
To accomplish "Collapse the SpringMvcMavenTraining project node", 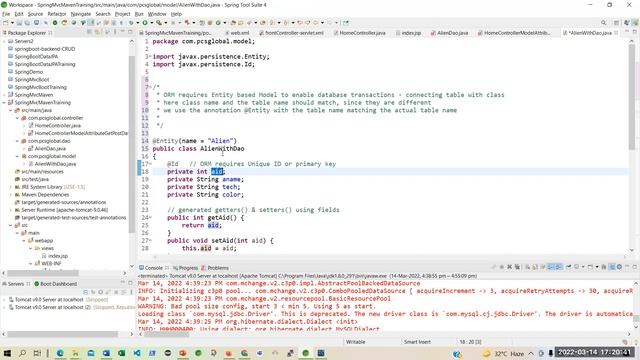I will (4, 102).
